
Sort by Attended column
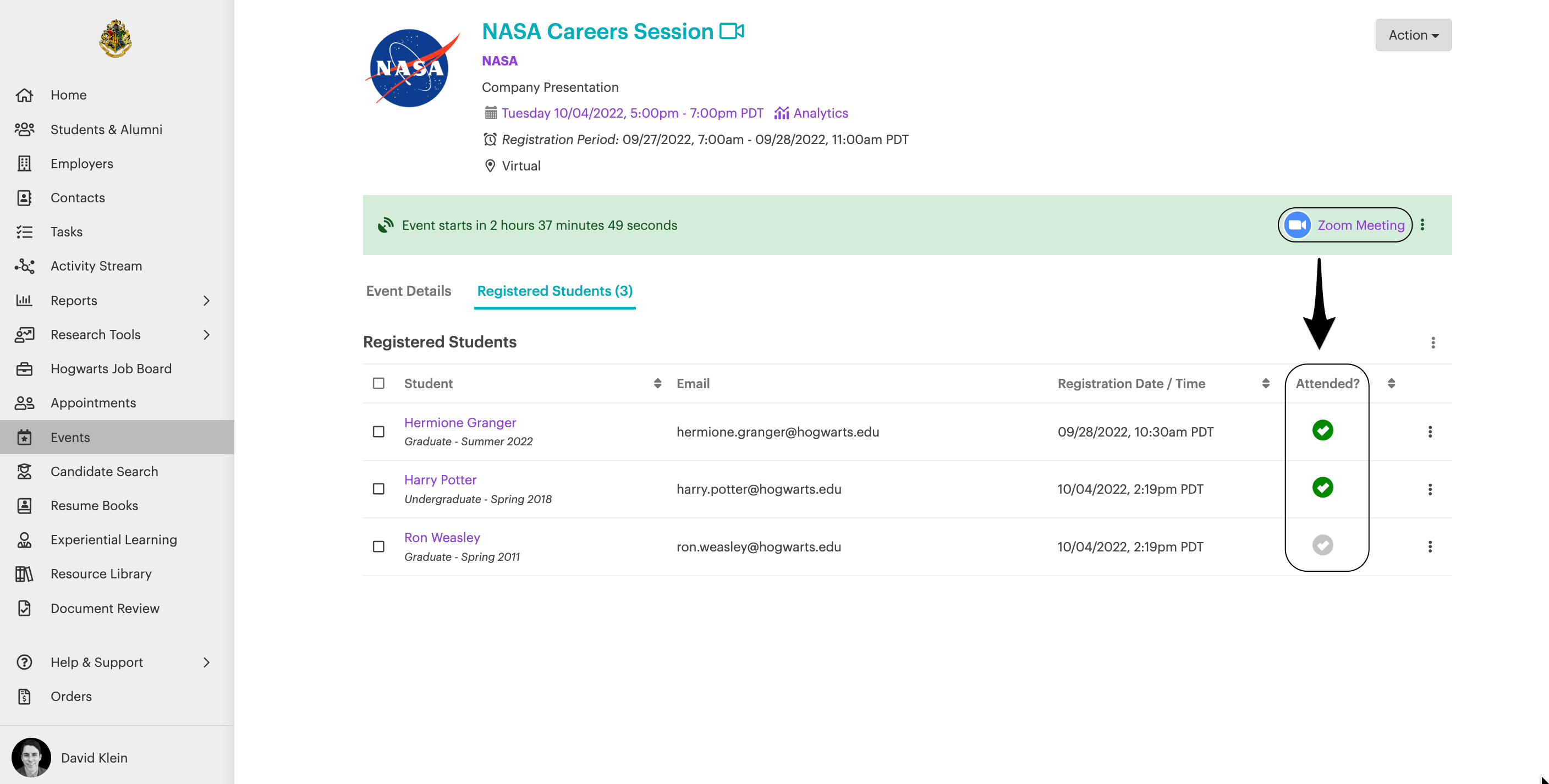[x=1391, y=384]
